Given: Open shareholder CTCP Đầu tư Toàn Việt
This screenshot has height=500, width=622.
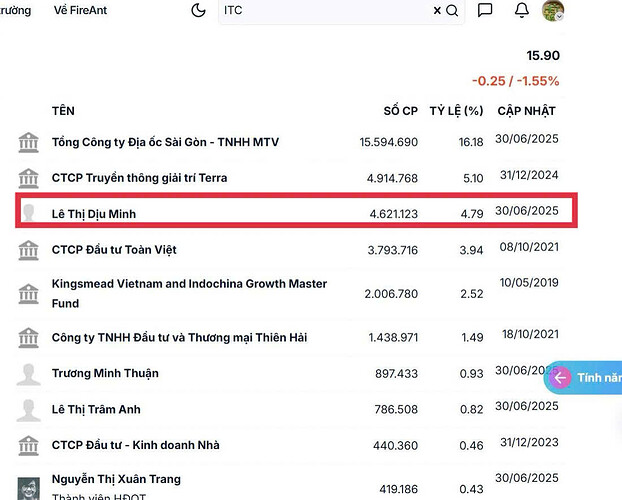Looking at the screenshot, I should (x=114, y=249).
